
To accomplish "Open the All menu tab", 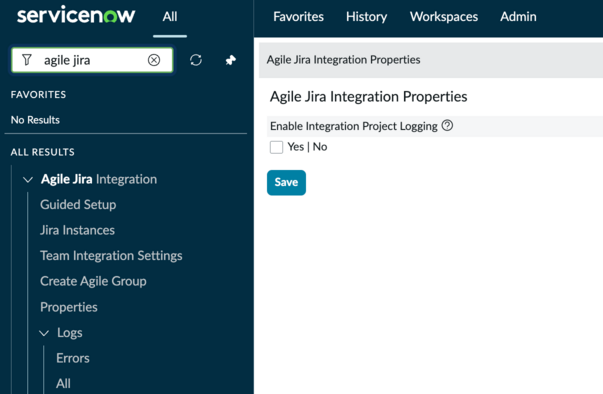I will pyautogui.click(x=170, y=17).
